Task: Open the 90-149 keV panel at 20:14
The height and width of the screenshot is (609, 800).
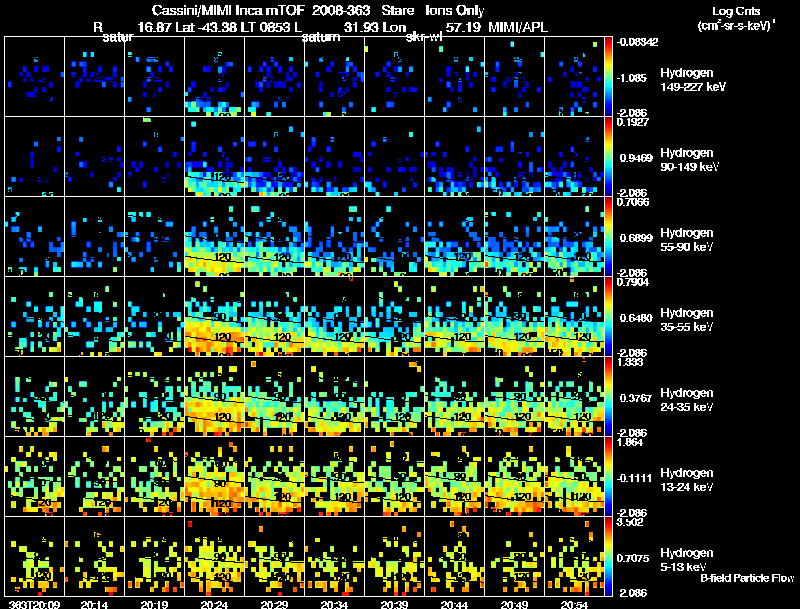Action: 94,157
